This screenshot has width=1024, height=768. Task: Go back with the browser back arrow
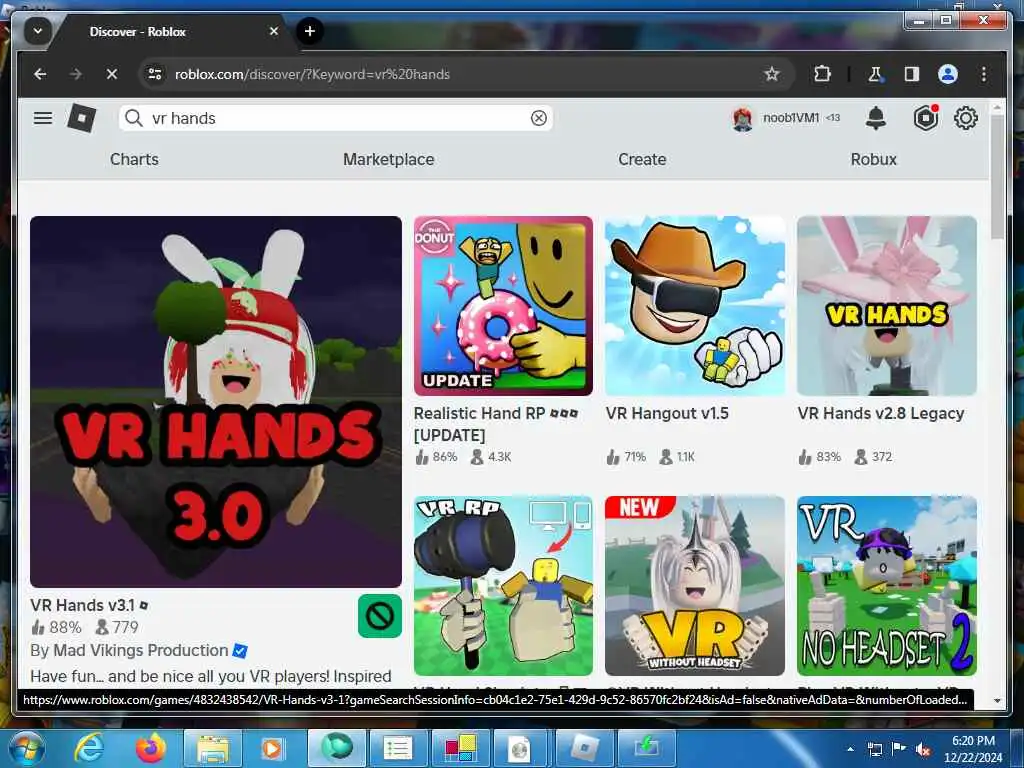40,74
